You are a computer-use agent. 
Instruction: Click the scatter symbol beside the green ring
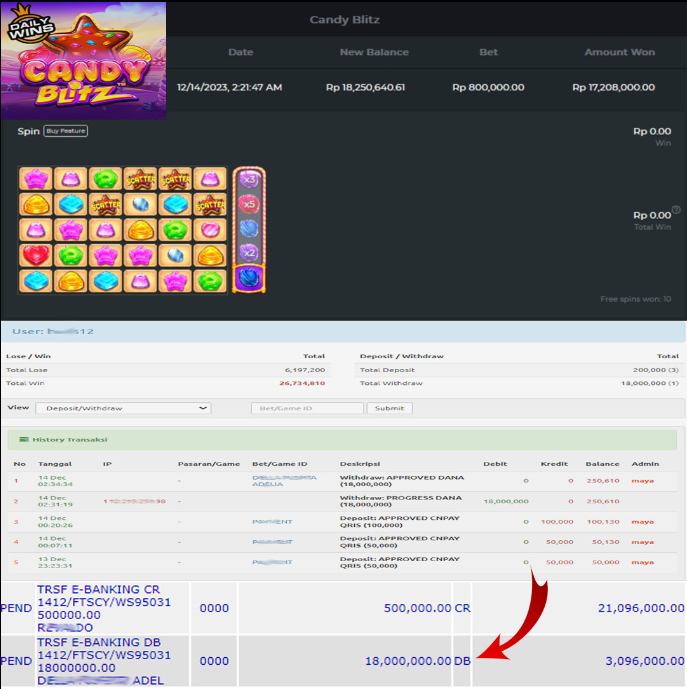pyautogui.click(x=140, y=178)
